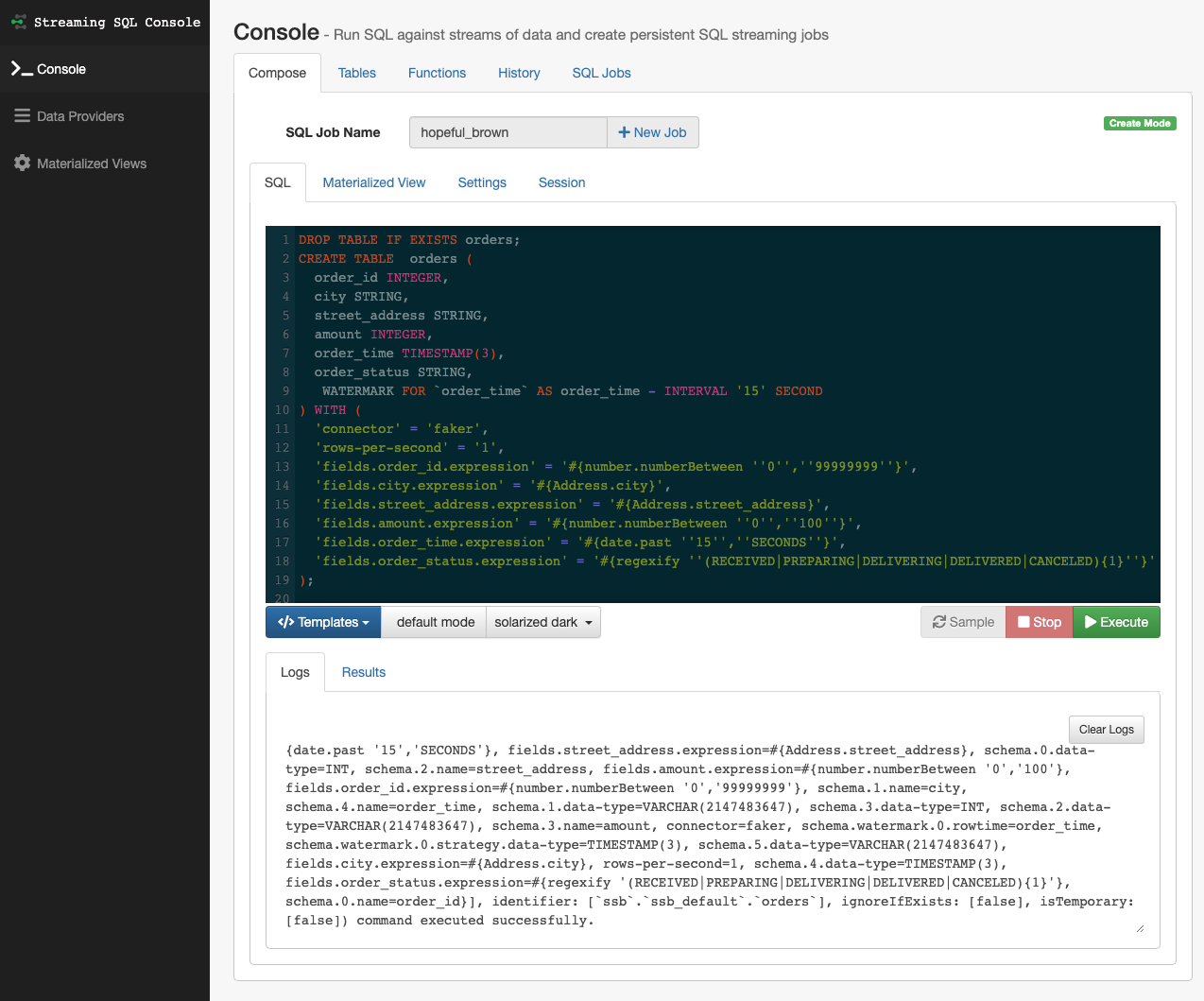Open the solarized dark theme dropdown

[x=543, y=622]
